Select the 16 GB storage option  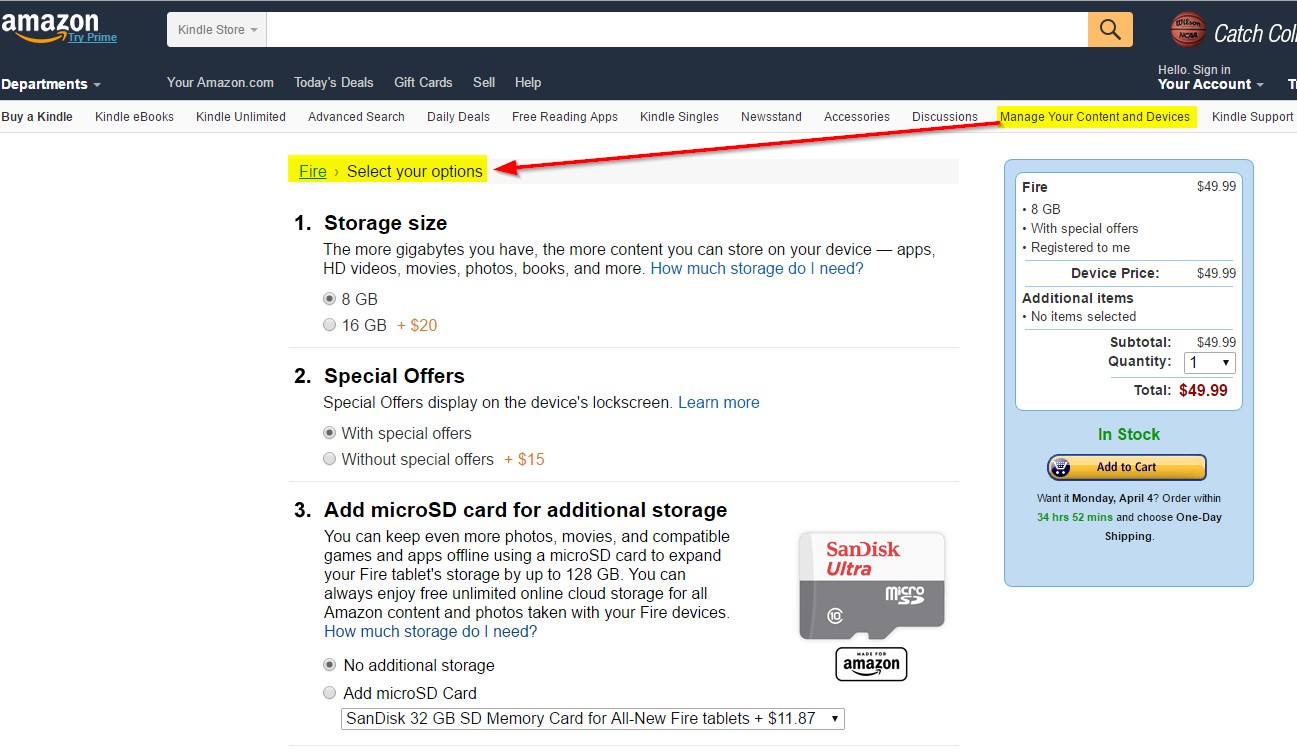[x=330, y=325]
